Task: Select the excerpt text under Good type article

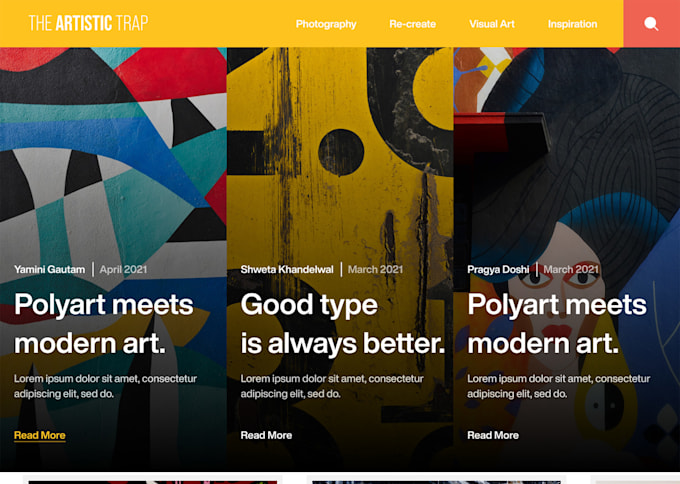Action: click(332, 386)
